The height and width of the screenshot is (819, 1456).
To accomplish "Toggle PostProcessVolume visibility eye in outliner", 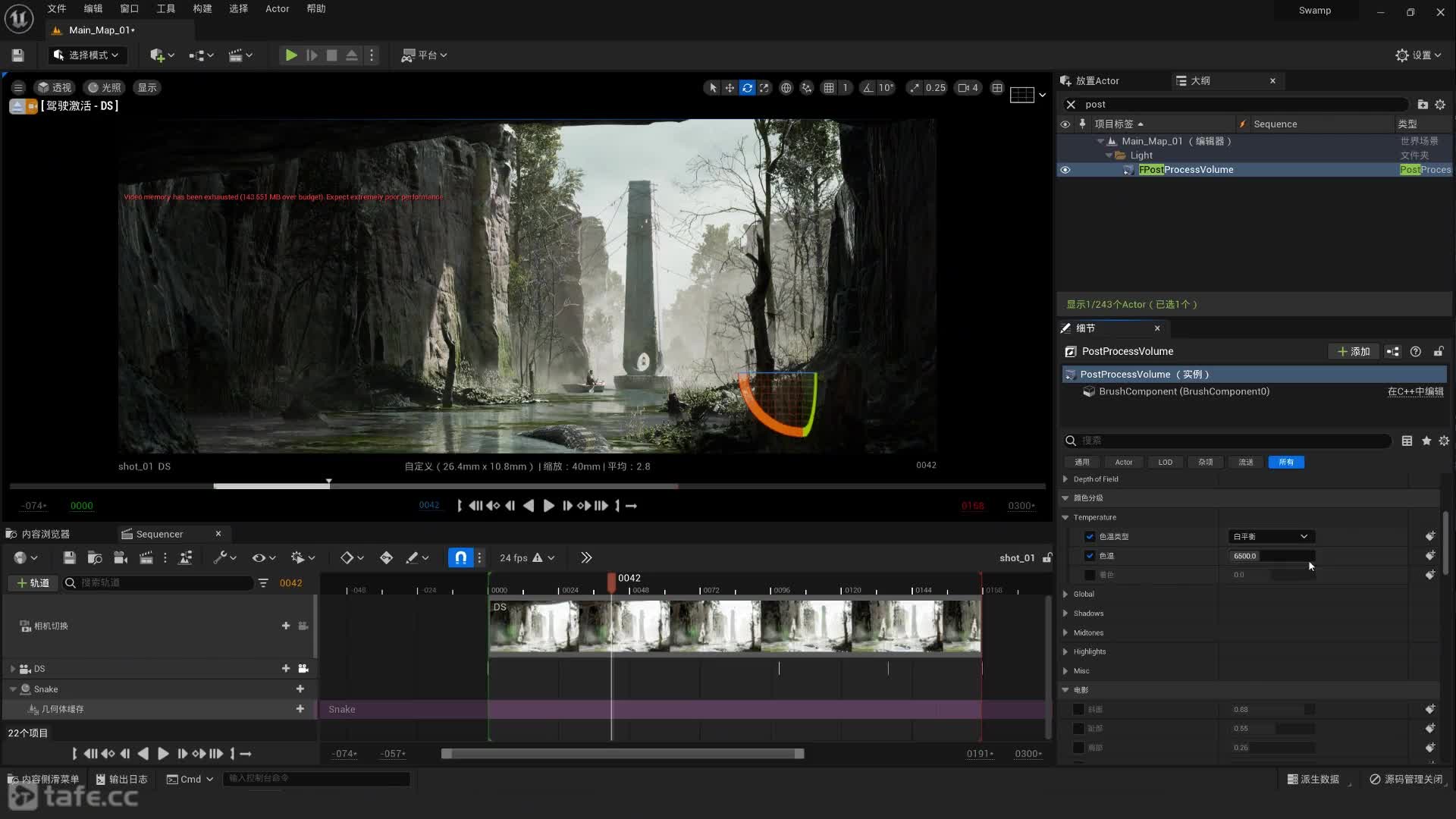I will coord(1065,170).
